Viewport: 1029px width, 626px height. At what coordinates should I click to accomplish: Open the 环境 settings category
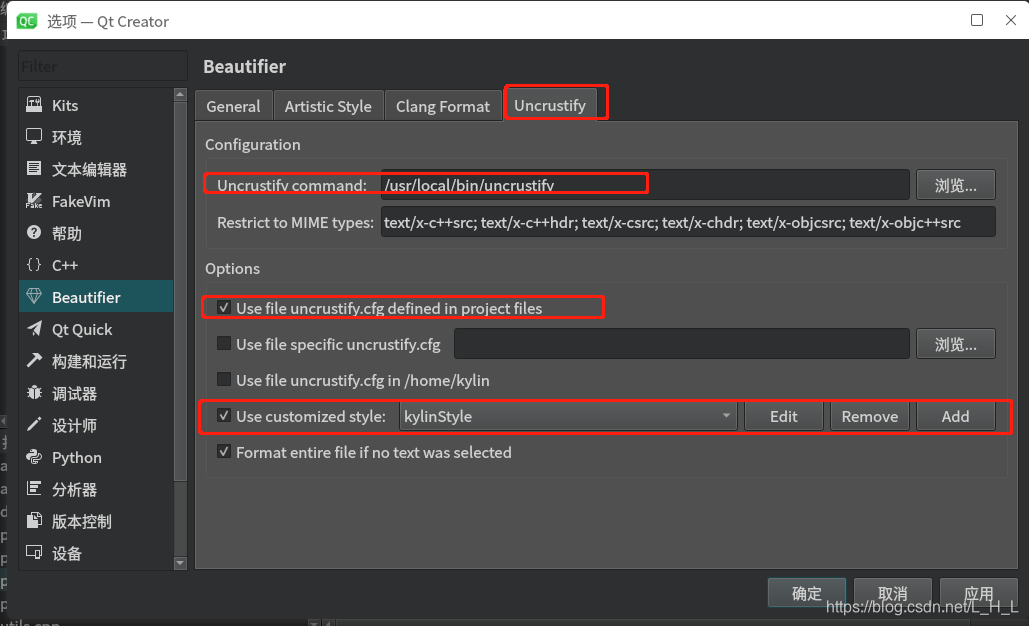(x=96, y=137)
